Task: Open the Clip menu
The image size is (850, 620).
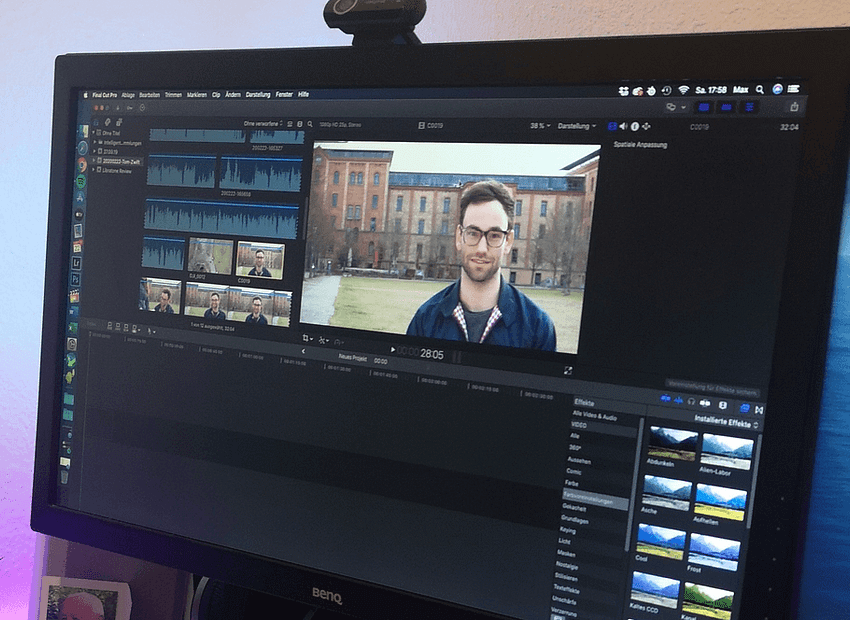Action: 216,94
